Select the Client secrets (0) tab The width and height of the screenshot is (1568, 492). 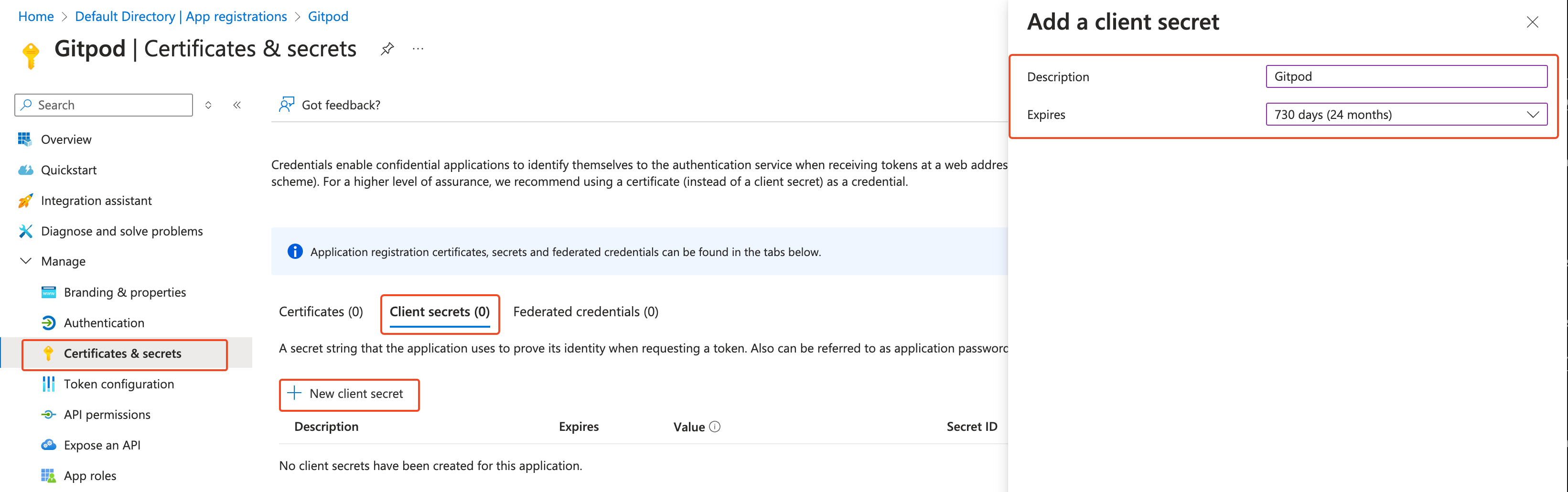tap(440, 312)
